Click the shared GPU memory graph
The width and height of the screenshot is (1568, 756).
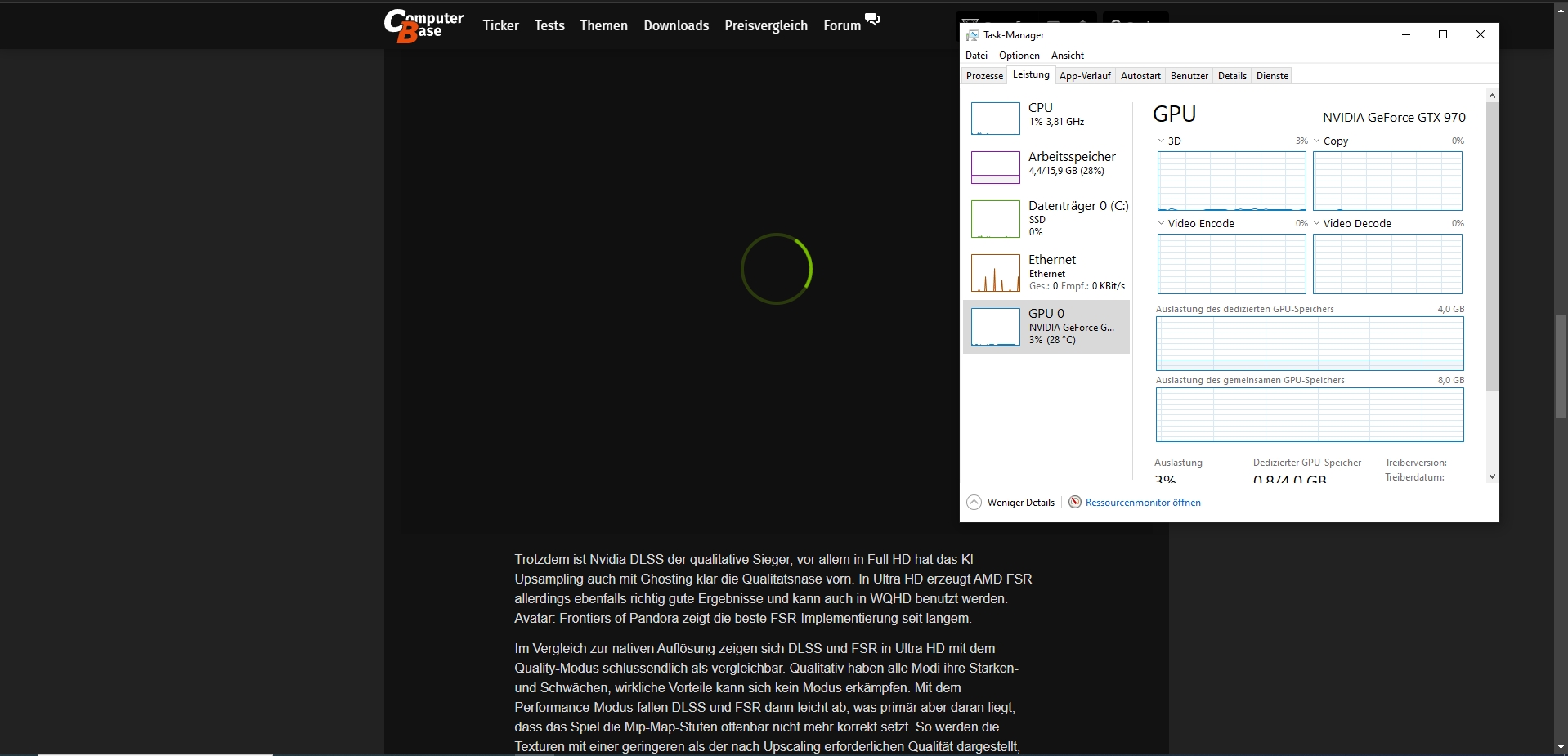[x=1310, y=414]
